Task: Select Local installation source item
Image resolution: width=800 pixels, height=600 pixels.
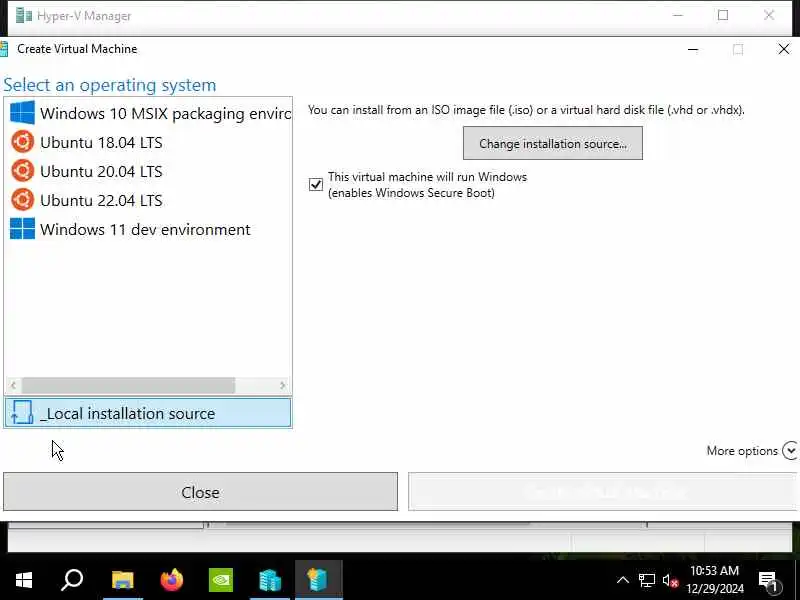Action: [x=148, y=413]
